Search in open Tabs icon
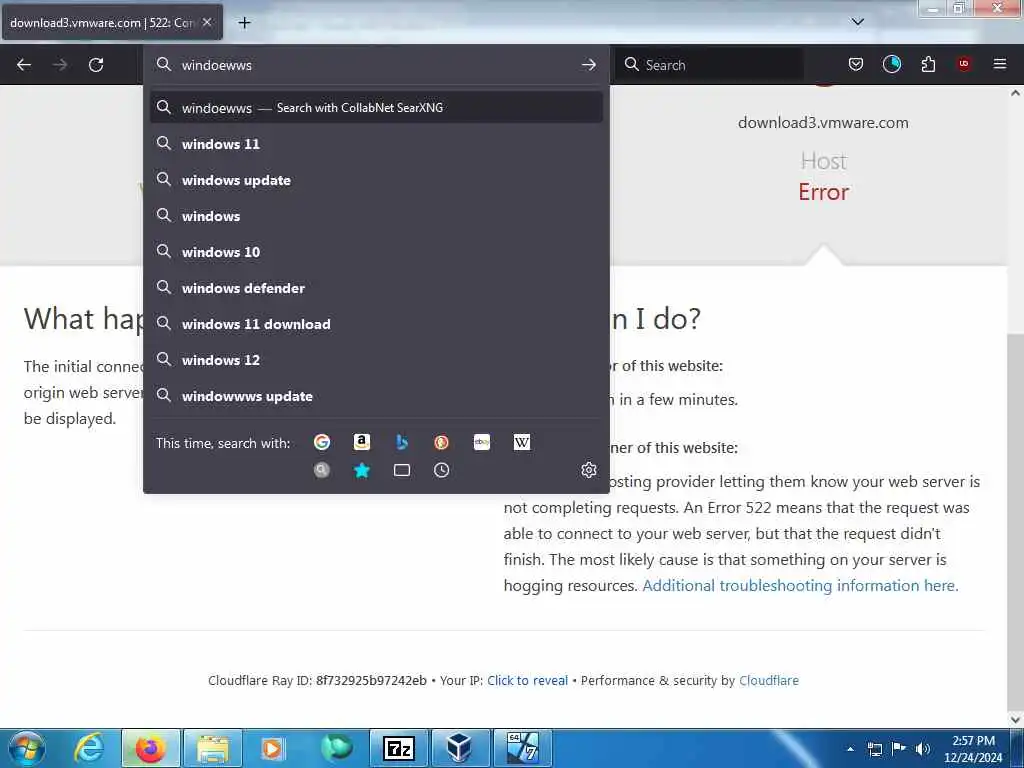 402,470
